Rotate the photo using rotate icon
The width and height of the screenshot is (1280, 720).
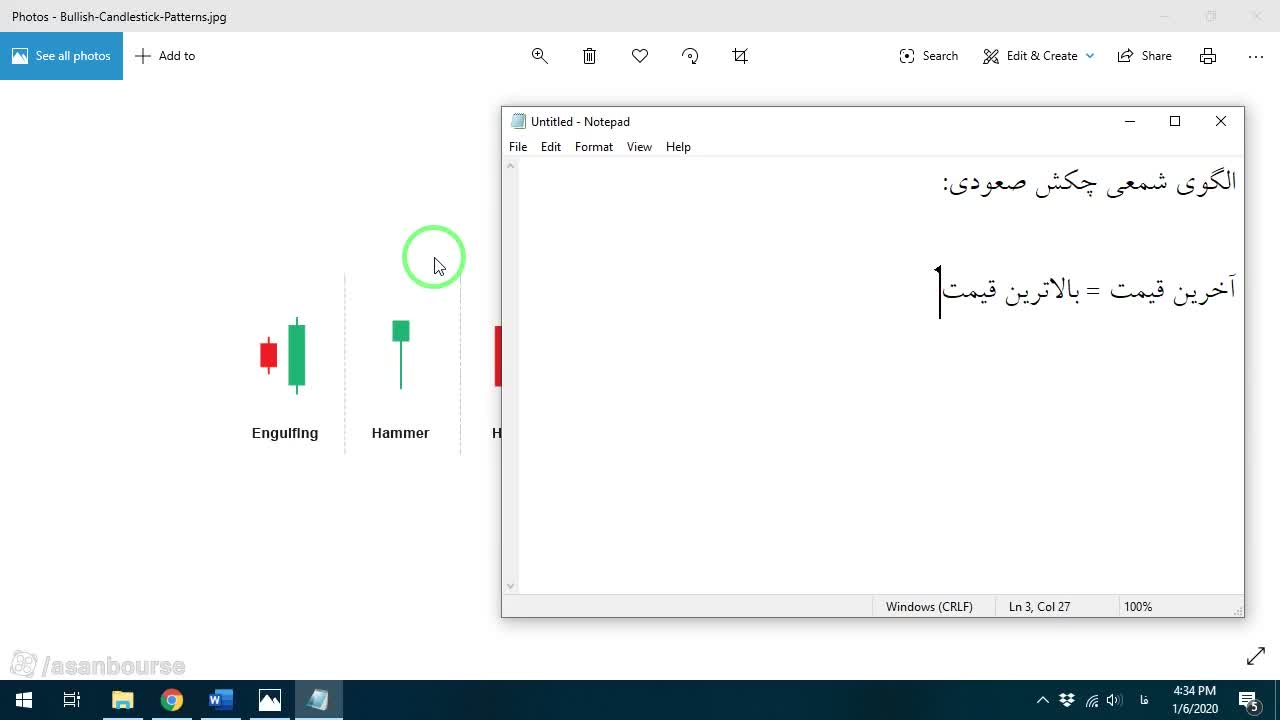[690, 56]
